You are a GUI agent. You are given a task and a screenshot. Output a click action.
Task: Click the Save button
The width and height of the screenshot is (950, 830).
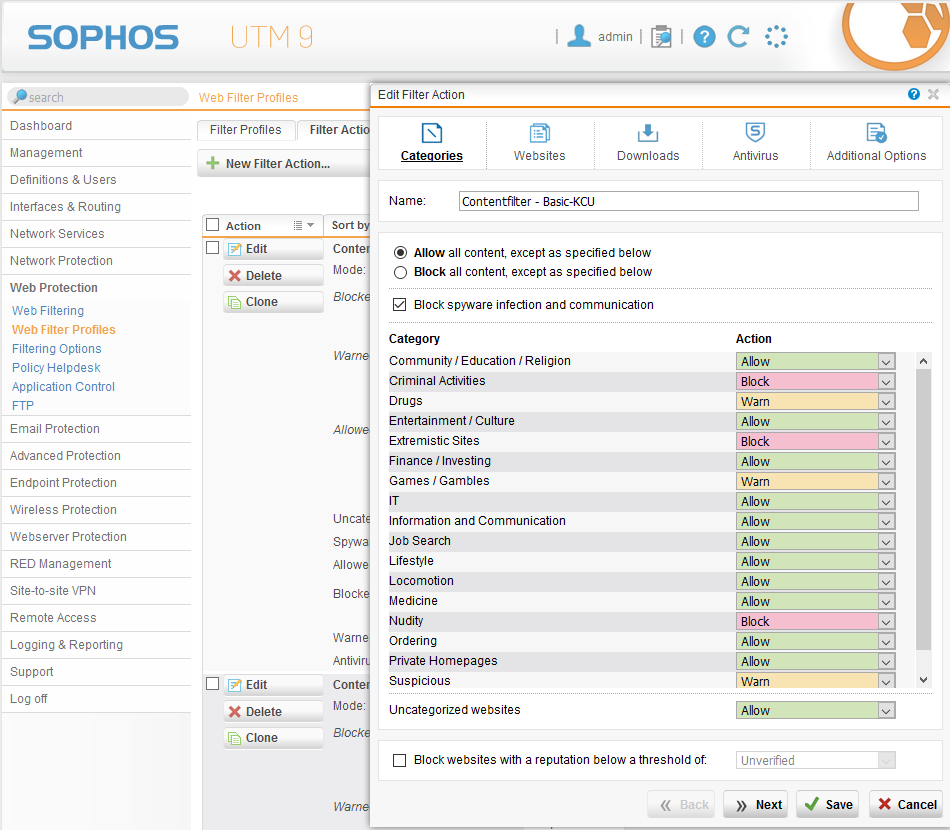click(x=828, y=805)
